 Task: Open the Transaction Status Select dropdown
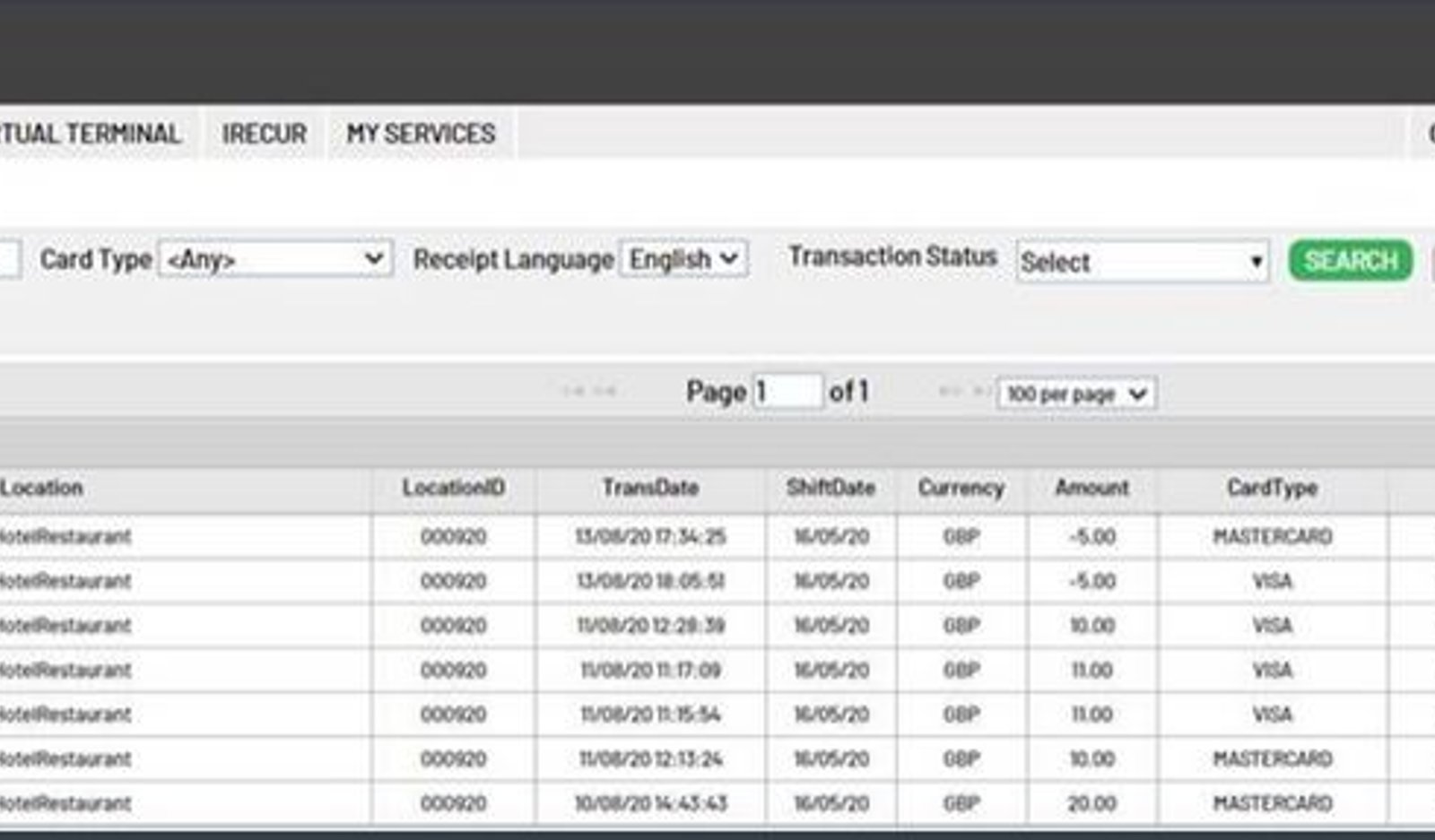(1143, 262)
